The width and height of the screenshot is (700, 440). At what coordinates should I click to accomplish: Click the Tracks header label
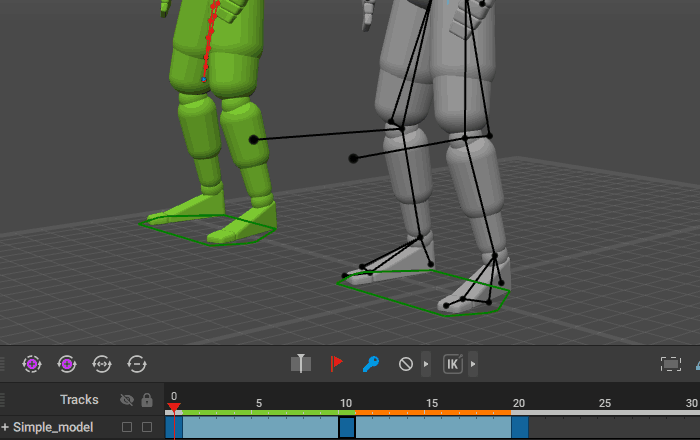point(79,400)
